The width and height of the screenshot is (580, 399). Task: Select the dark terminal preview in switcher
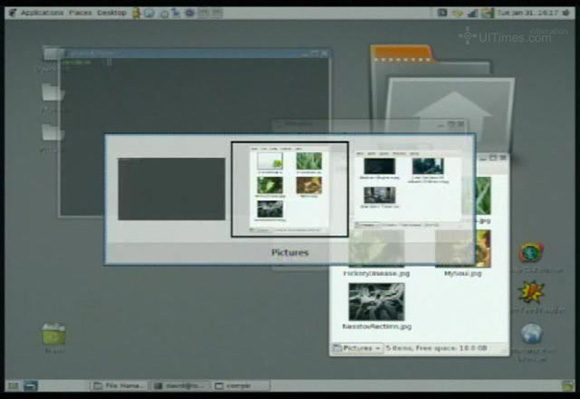click(x=171, y=189)
